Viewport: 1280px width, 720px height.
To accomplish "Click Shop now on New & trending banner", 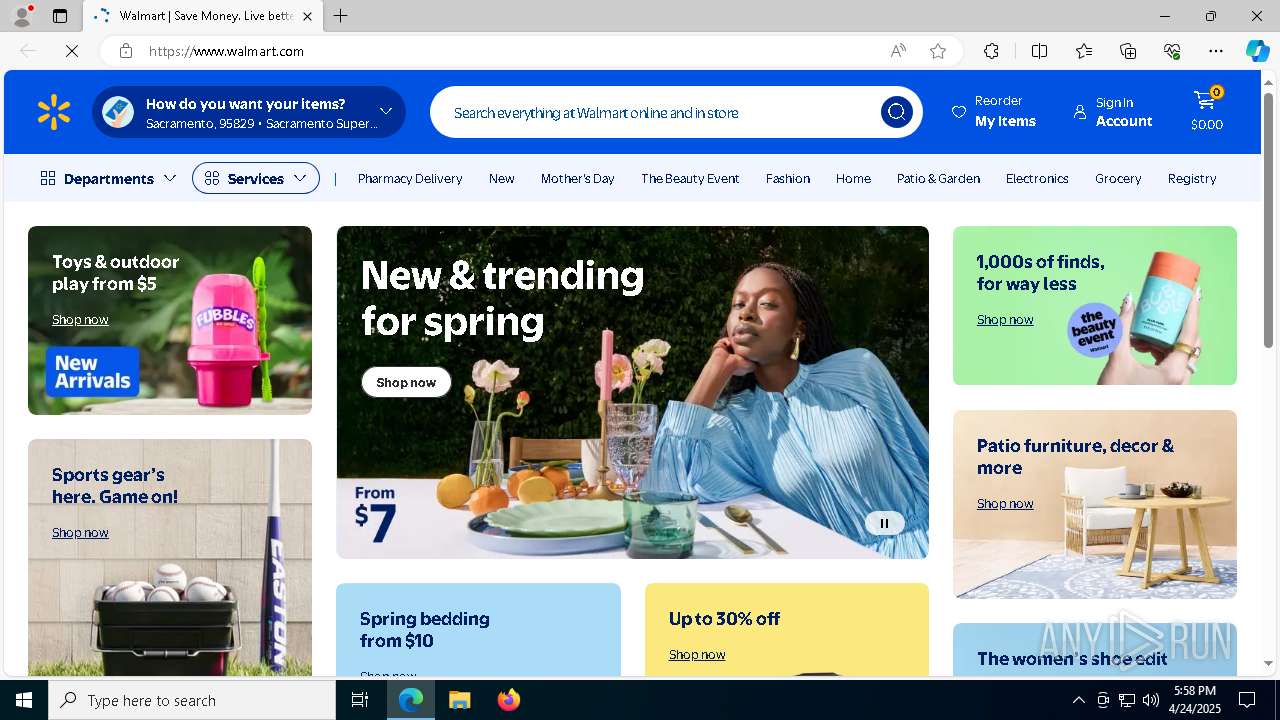I will [406, 382].
